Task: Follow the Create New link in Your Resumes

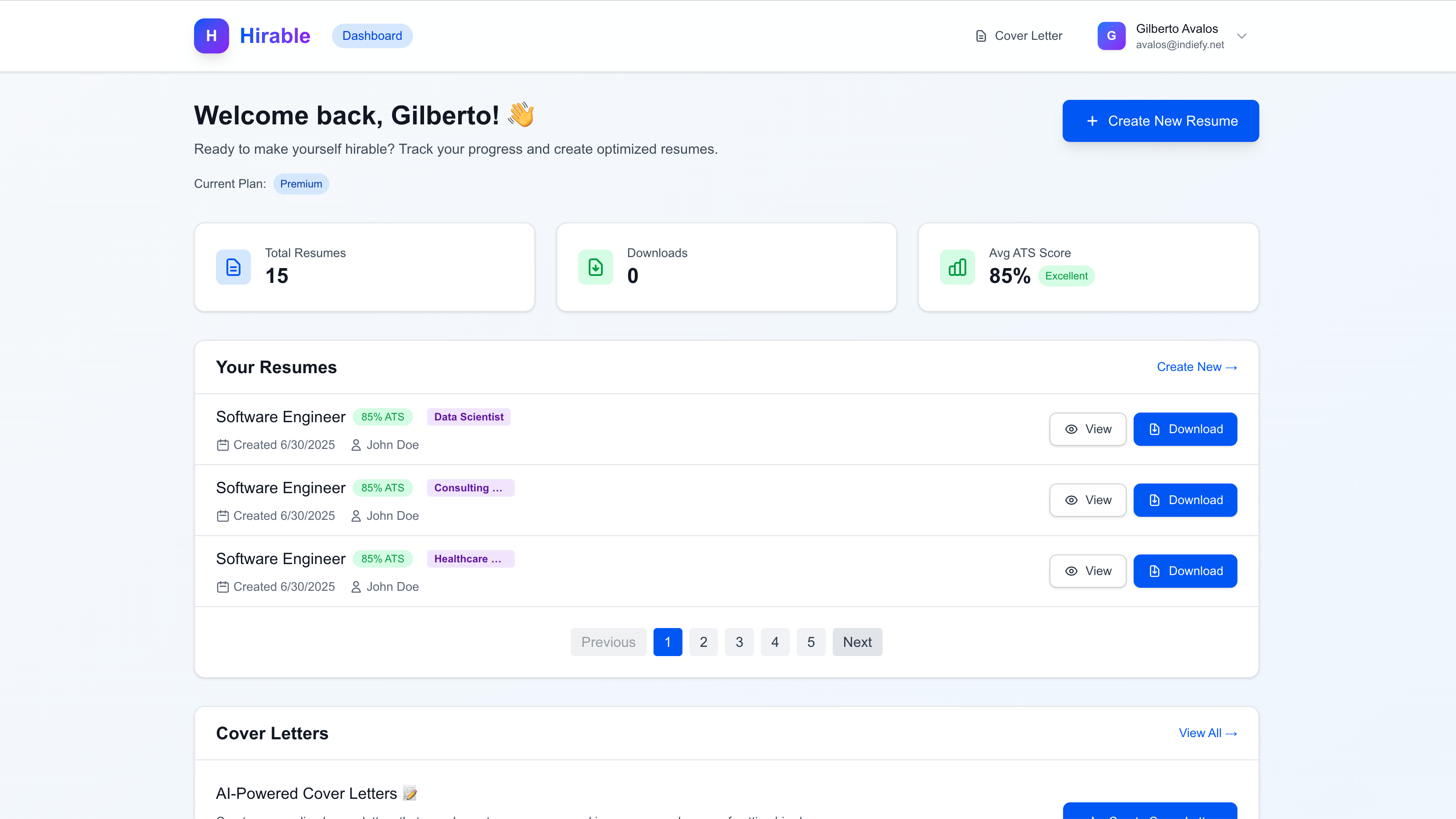Action: click(x=1197, y=367)
